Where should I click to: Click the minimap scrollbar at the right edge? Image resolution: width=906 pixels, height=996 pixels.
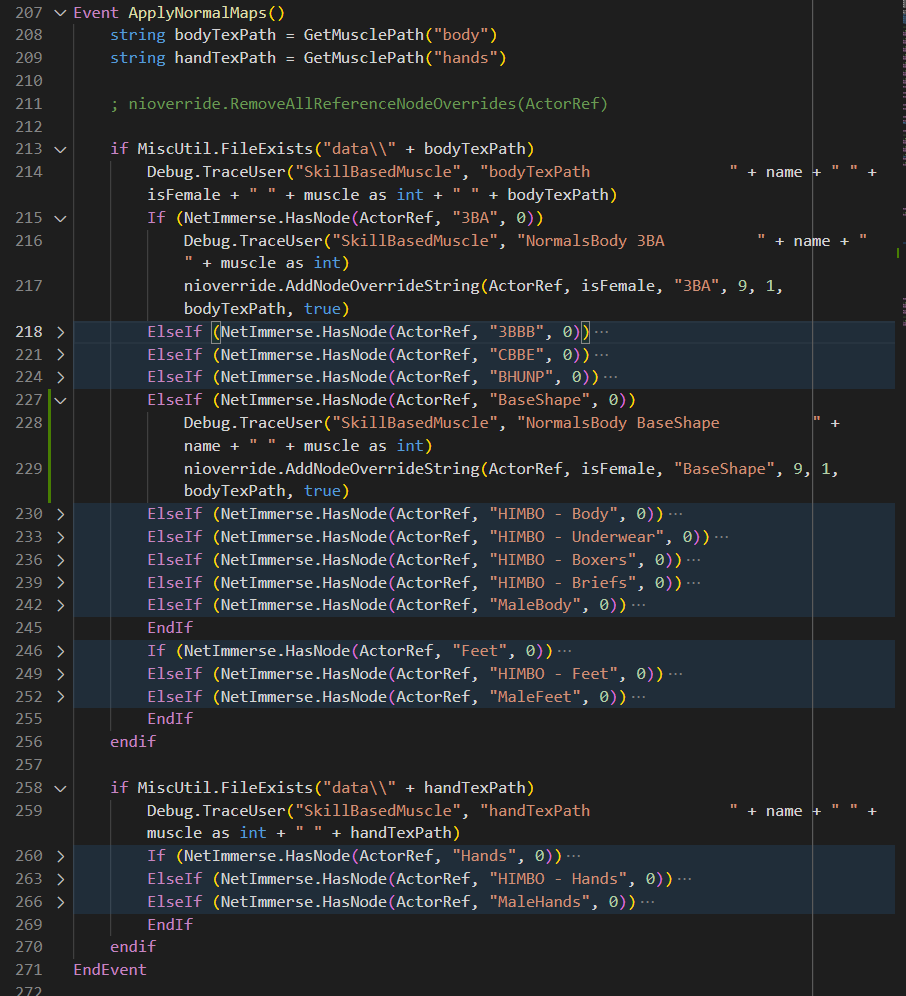click(900, 498)
